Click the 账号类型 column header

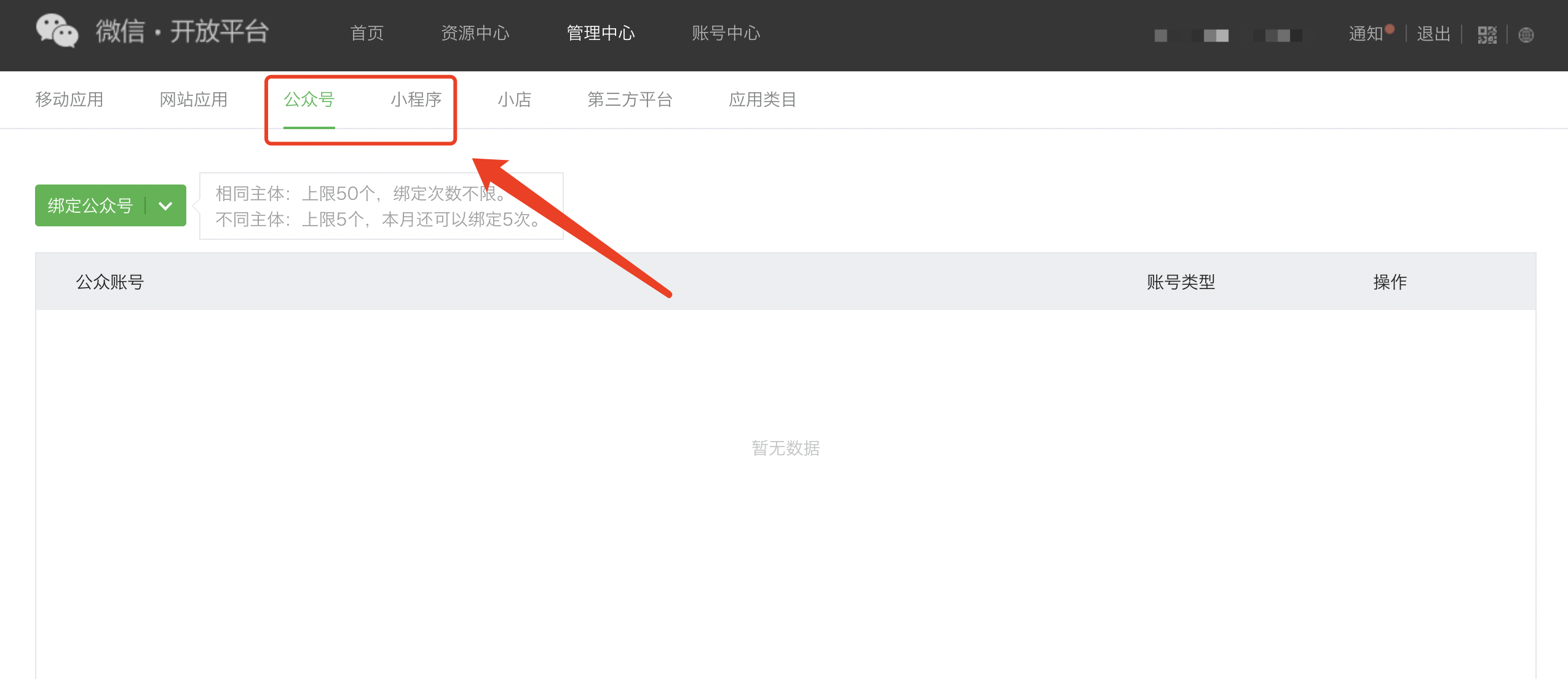point(1181,282)
